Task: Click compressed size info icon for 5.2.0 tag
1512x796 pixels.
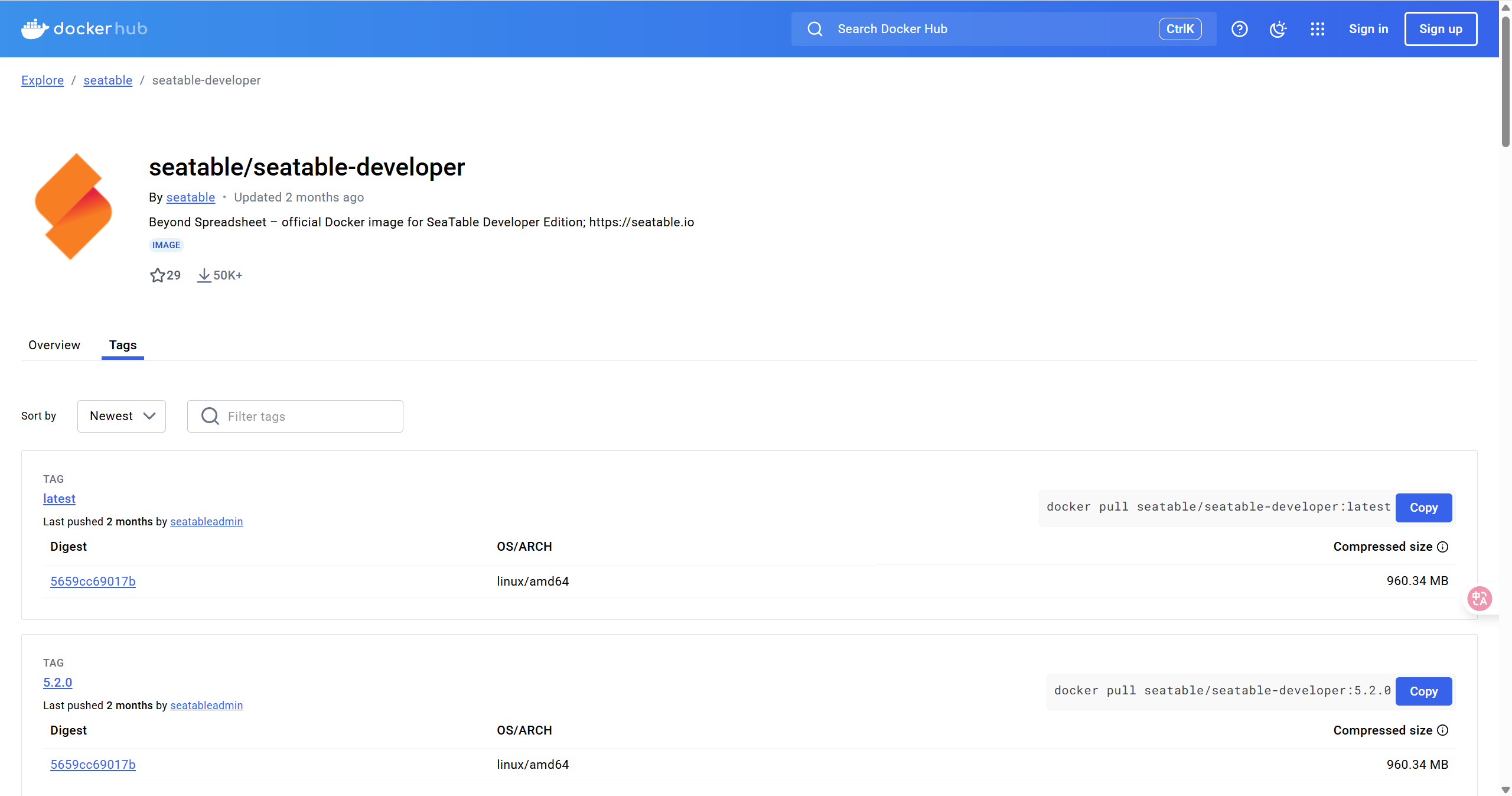Action: pyautogui.click(x=1443, y=730)
